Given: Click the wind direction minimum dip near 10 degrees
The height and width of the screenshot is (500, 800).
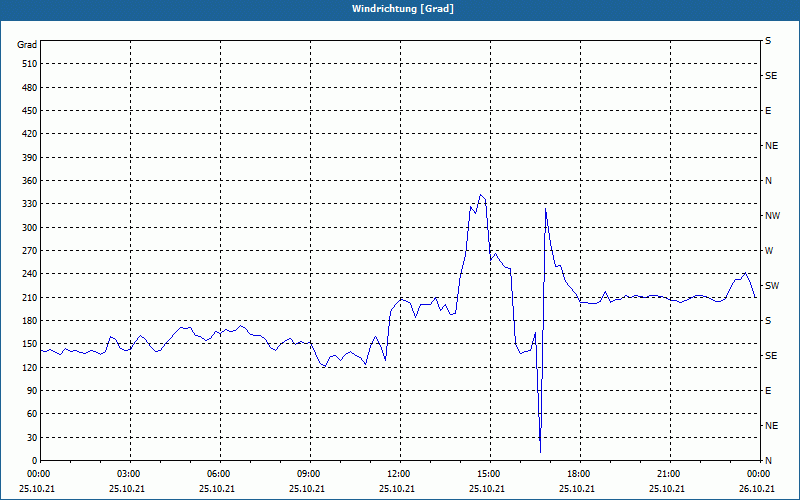Looking at the screenshot, I should (x=540, y=452).
